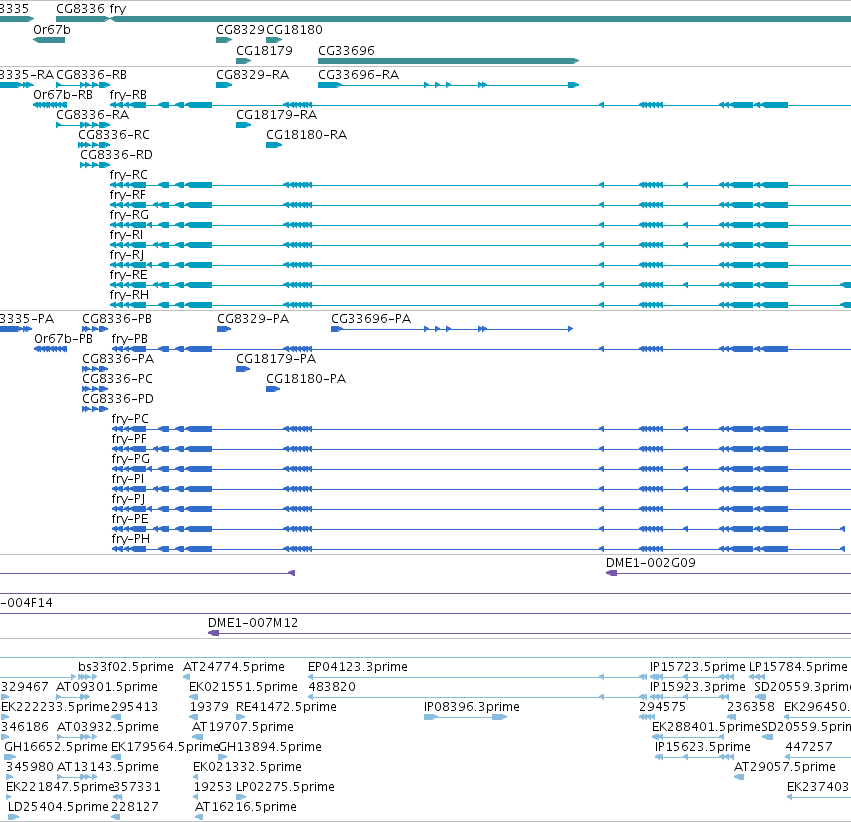Click the LP02275.5prime EST label
The width and height of the screenshot is (851, 822).
pos(285,787)
